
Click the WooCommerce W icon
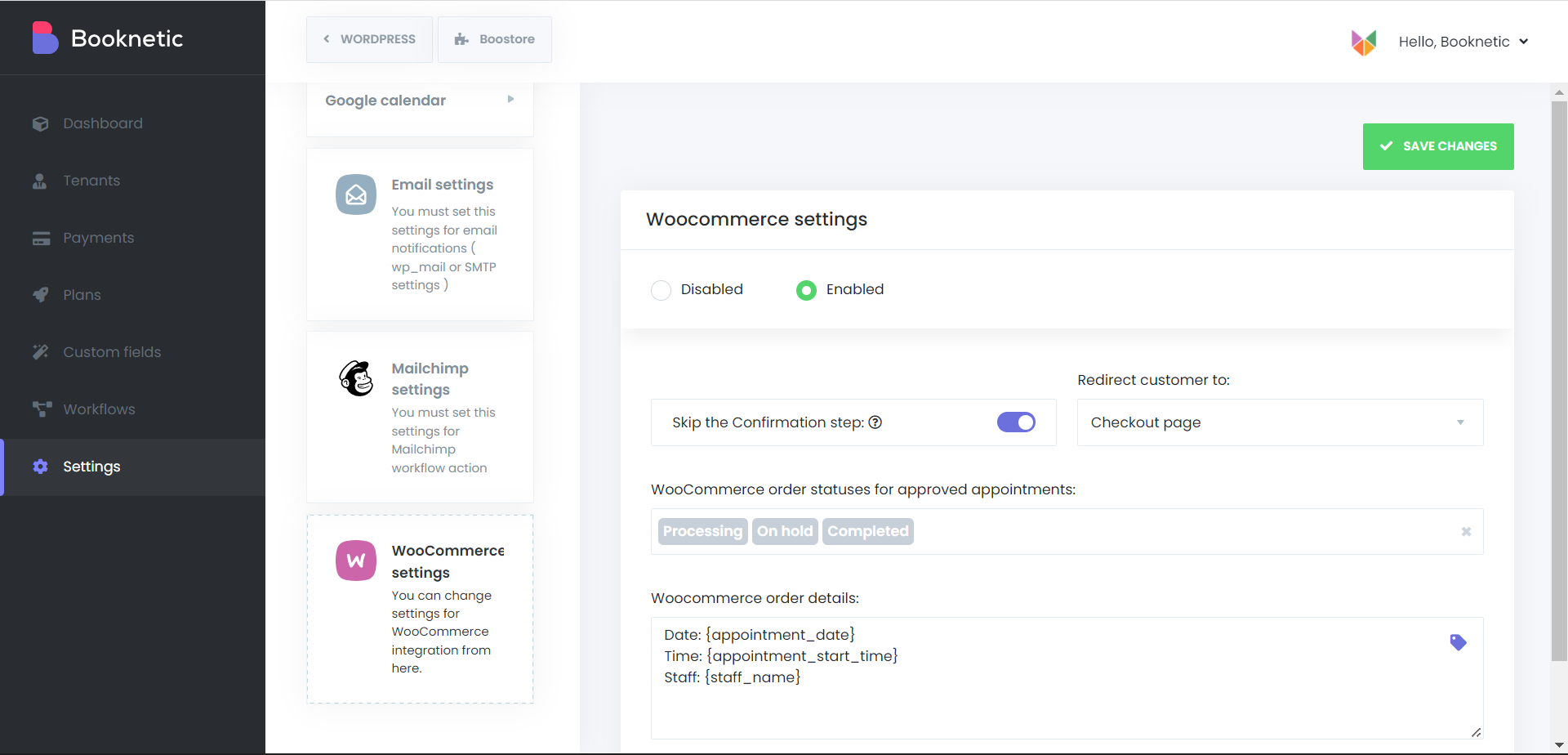tap(356, 561)
